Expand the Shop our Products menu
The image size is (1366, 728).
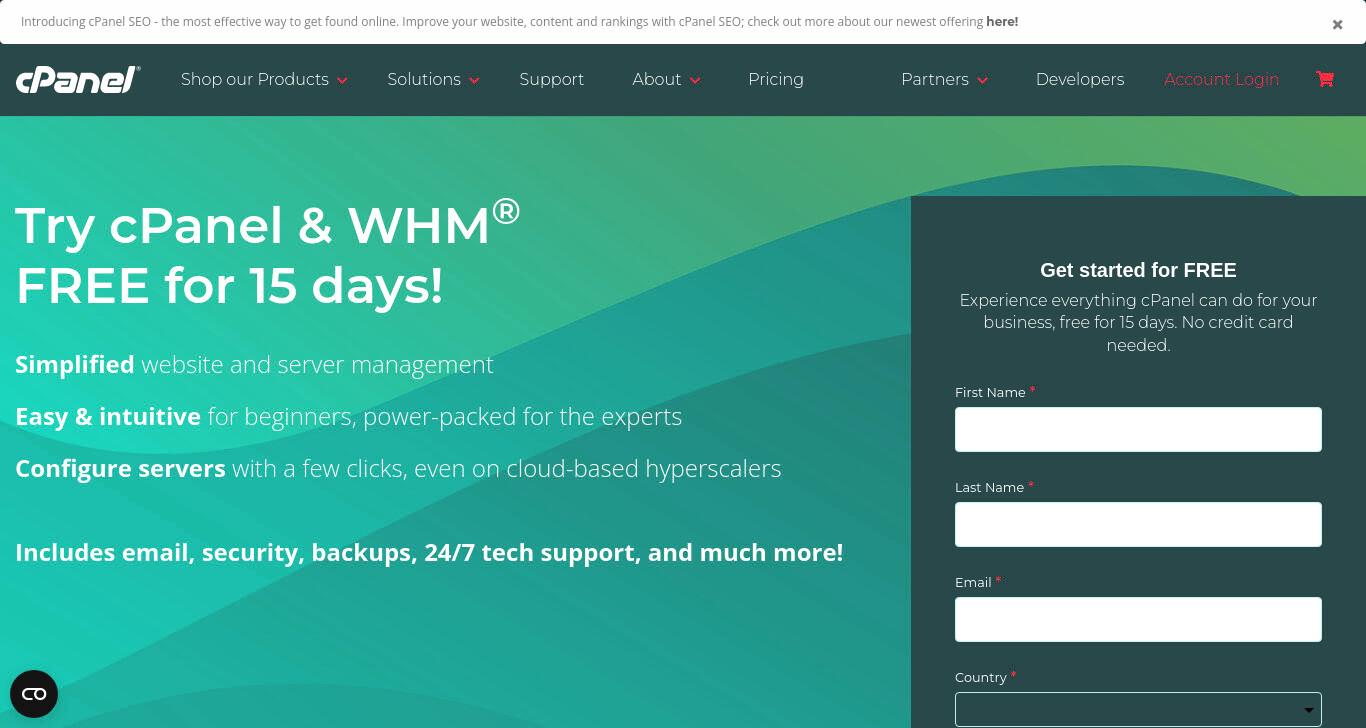(x=264, y=79)
